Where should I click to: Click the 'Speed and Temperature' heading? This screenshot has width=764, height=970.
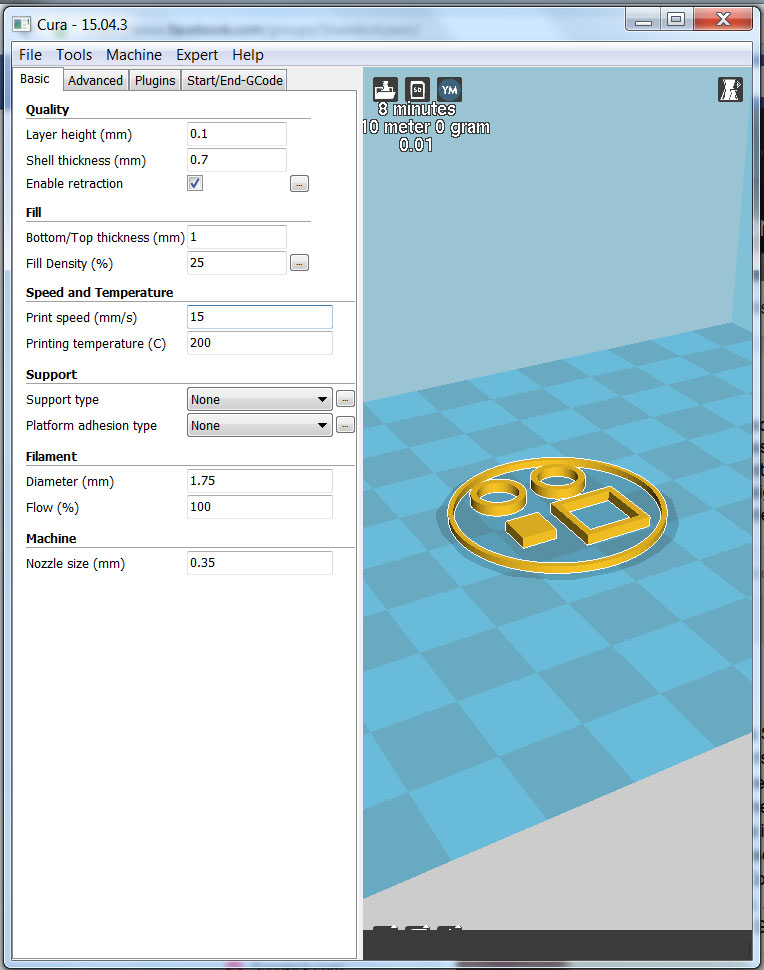tap(100, 293)
